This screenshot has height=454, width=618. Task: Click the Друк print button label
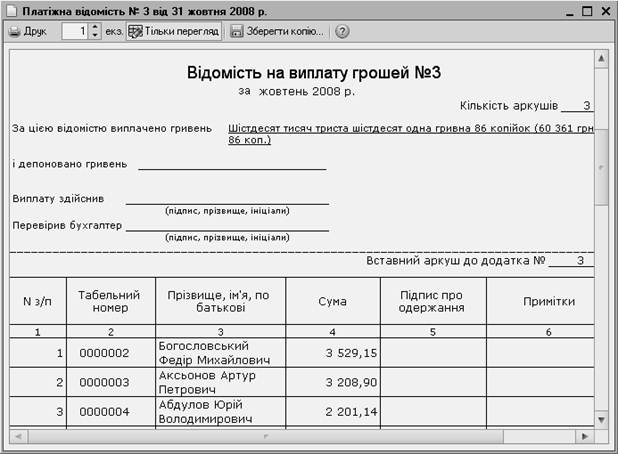pos(35,32)
